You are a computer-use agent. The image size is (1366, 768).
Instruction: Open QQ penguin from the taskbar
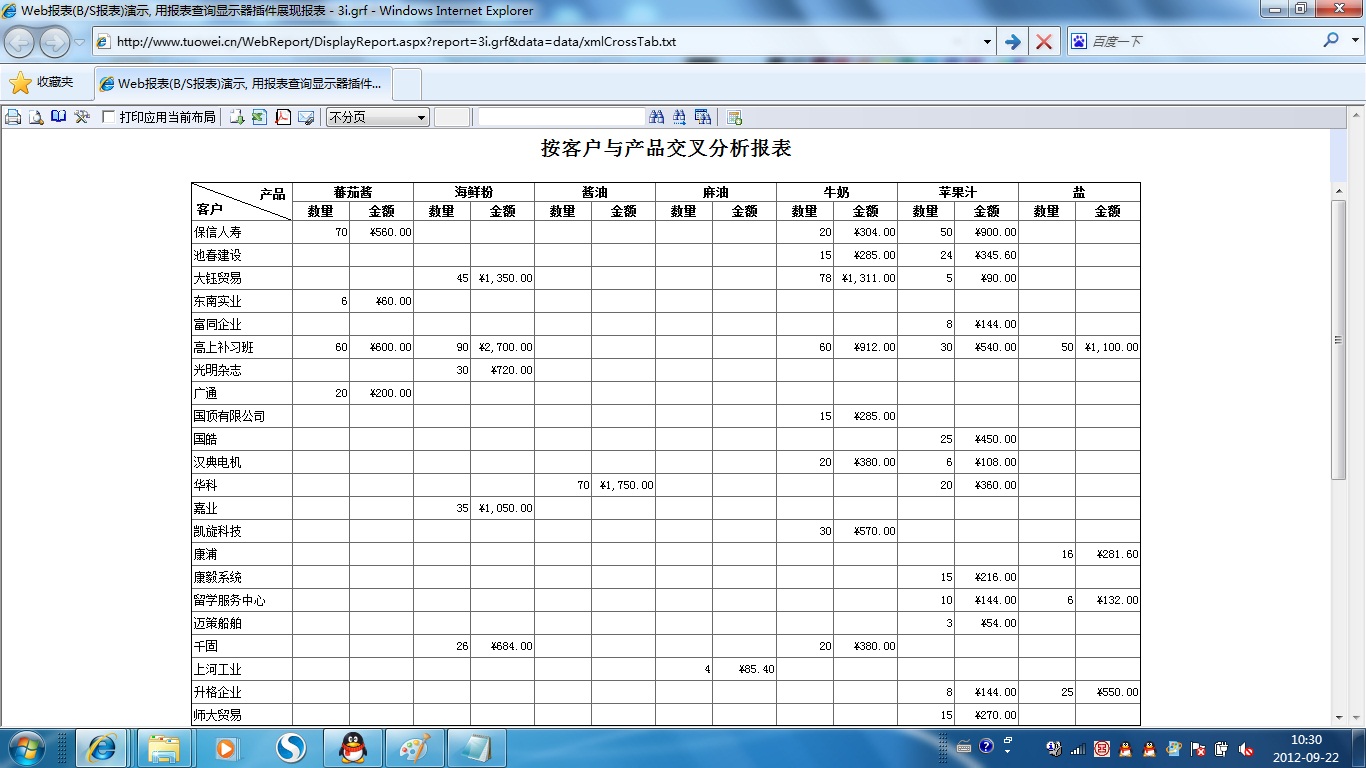coord(352,747)
